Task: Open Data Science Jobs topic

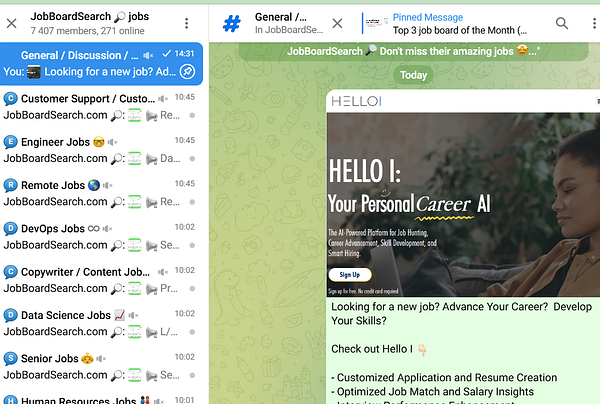Action: coord(101,323)
